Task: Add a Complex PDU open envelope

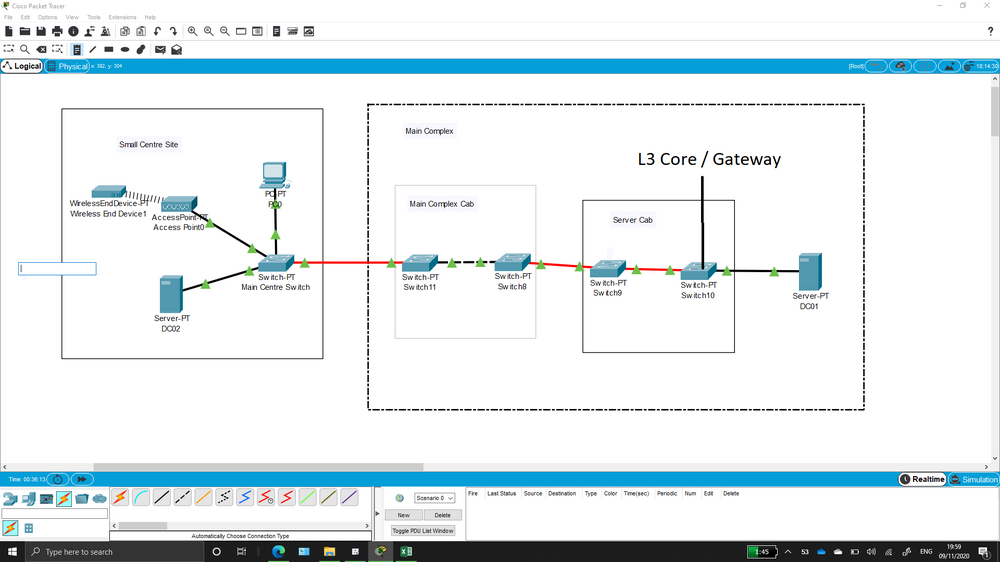Action: coord(177,49)
